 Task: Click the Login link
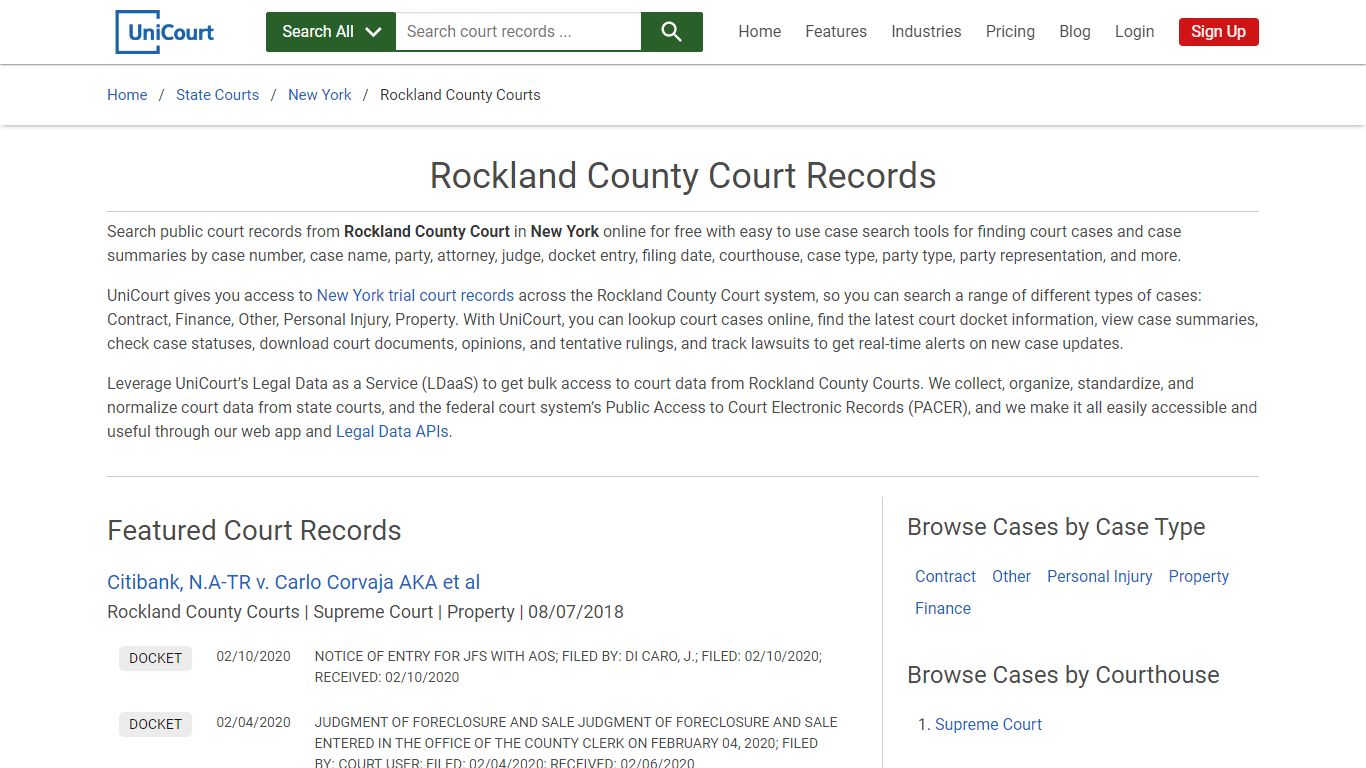[1134, 32]
